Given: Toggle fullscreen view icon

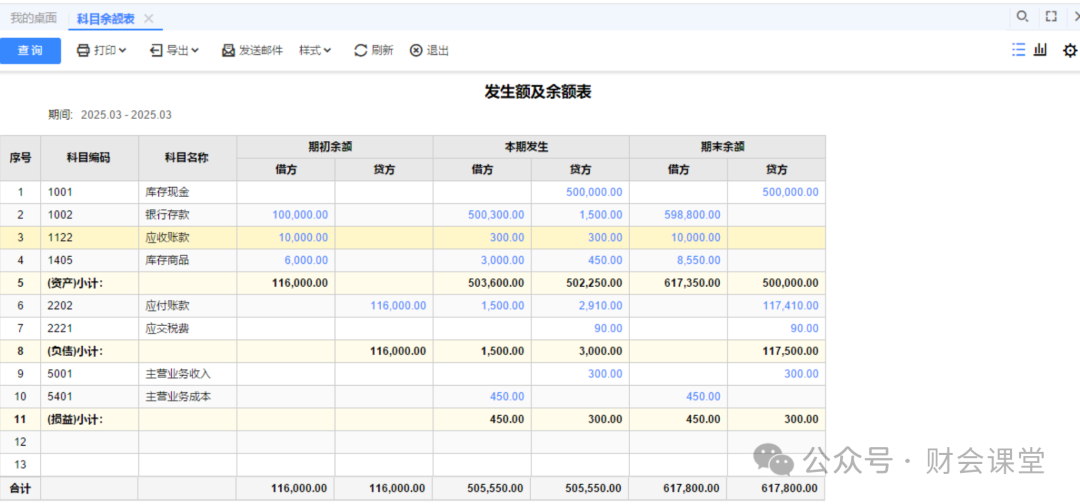Looking at the screenshot, I should [x=1051, y=16].
